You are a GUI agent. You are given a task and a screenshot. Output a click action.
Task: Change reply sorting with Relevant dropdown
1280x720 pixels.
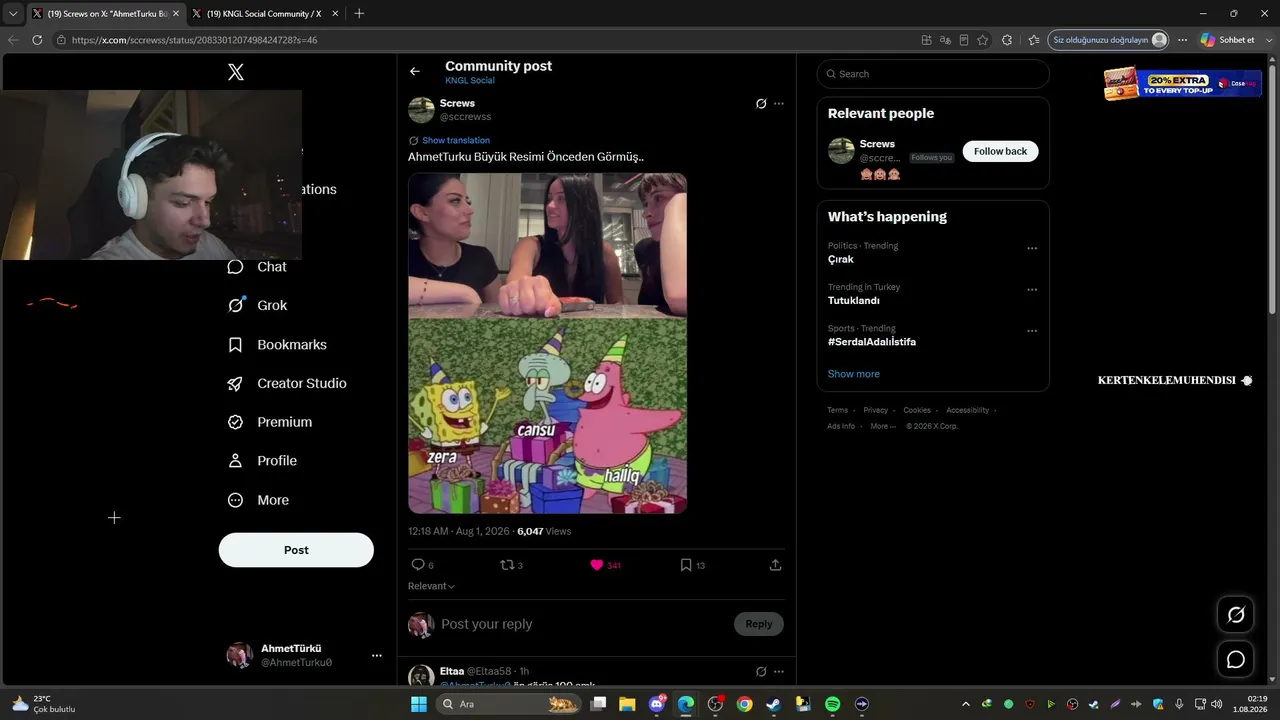pos(431,586)
